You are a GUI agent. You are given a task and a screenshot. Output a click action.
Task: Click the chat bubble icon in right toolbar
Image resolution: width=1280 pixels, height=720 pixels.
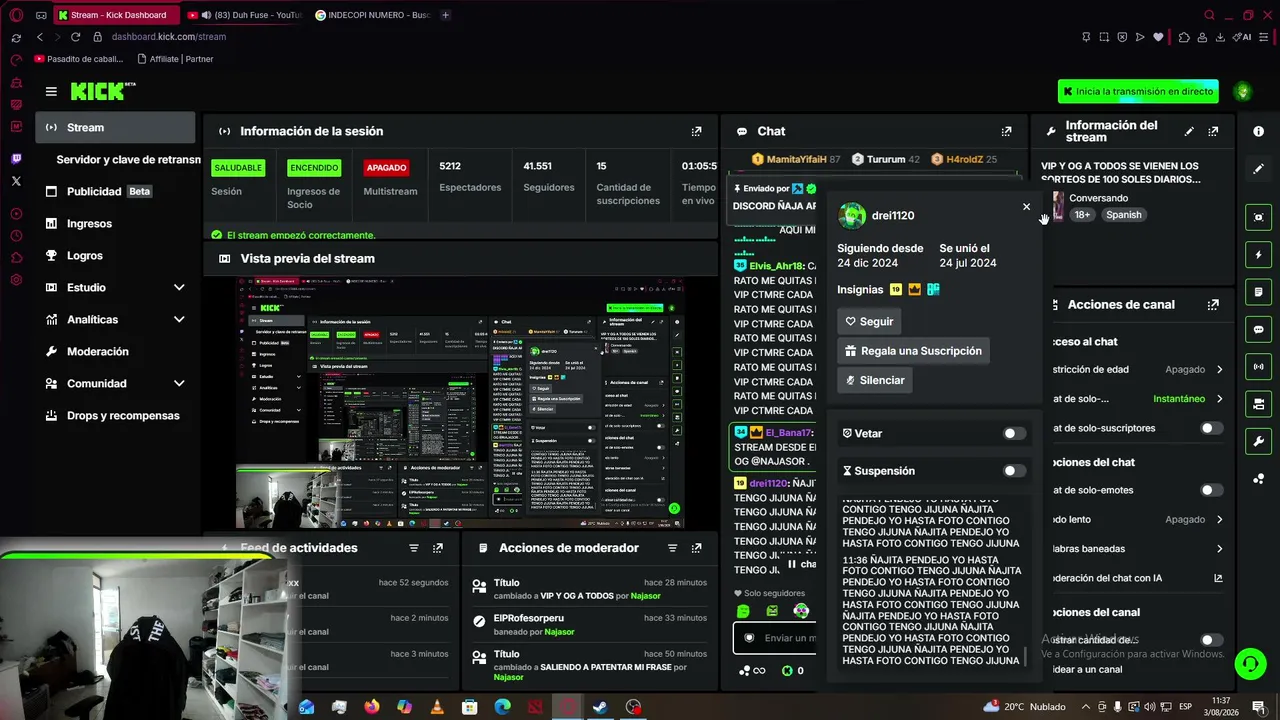click(1258, 329)
